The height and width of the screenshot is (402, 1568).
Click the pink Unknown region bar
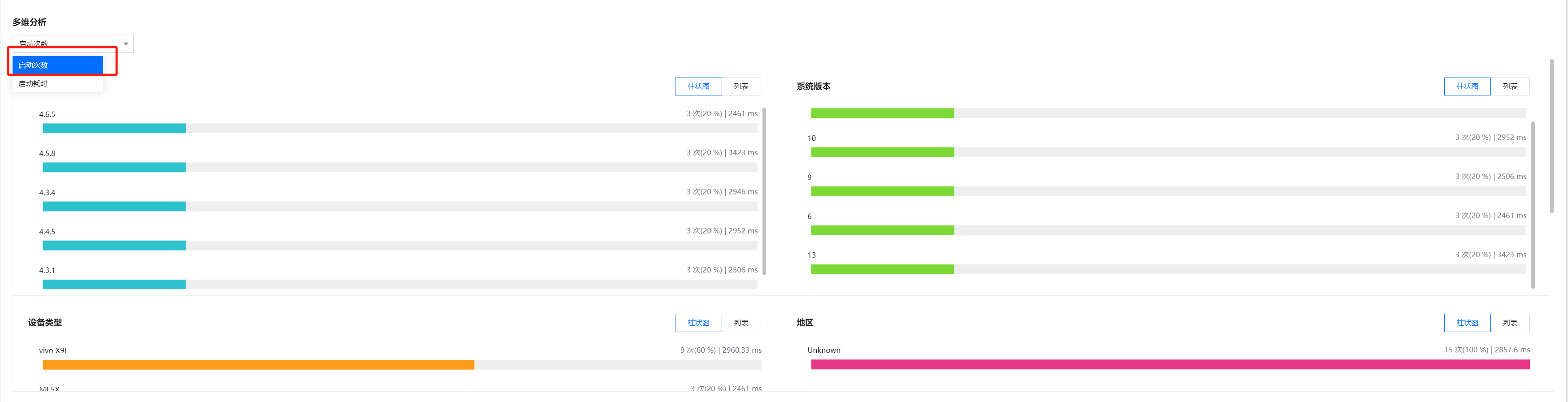pos(1170,365)
